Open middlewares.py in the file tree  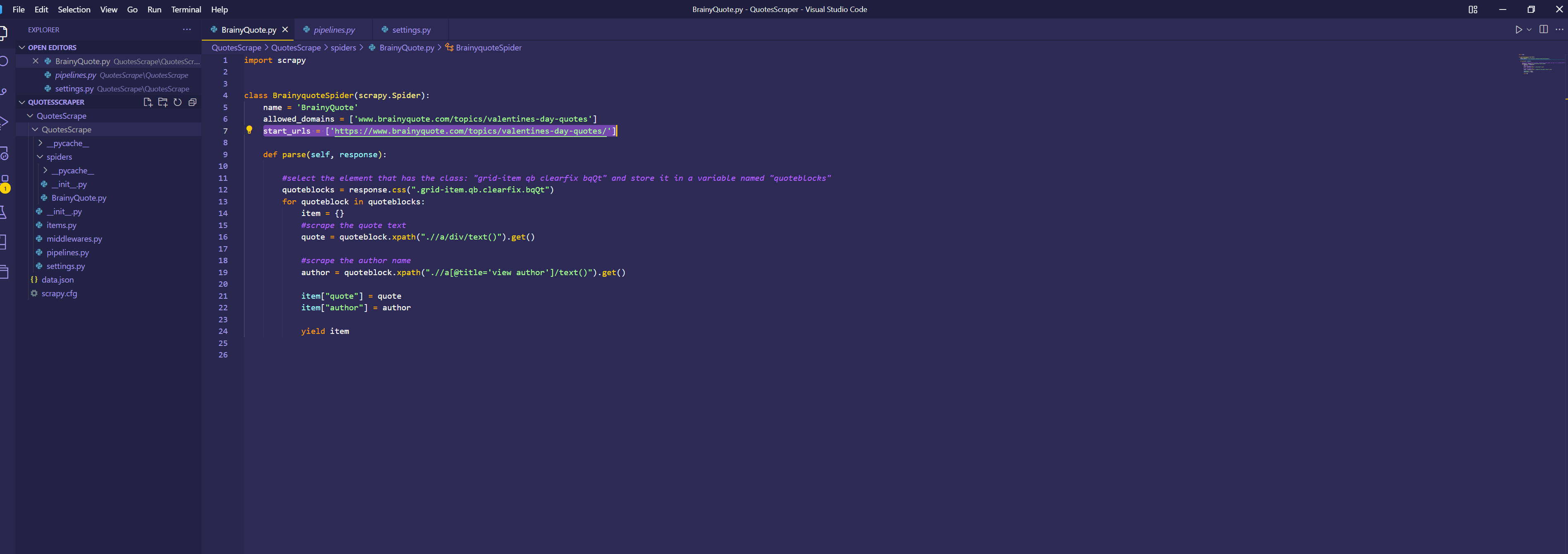click(x=74, y=239)
